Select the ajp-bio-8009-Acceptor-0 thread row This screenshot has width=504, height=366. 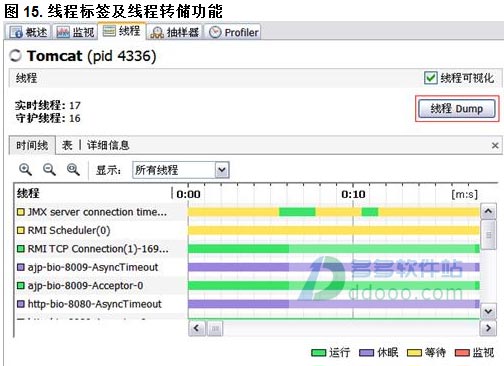pyautogui.click(x=100, y=286)
